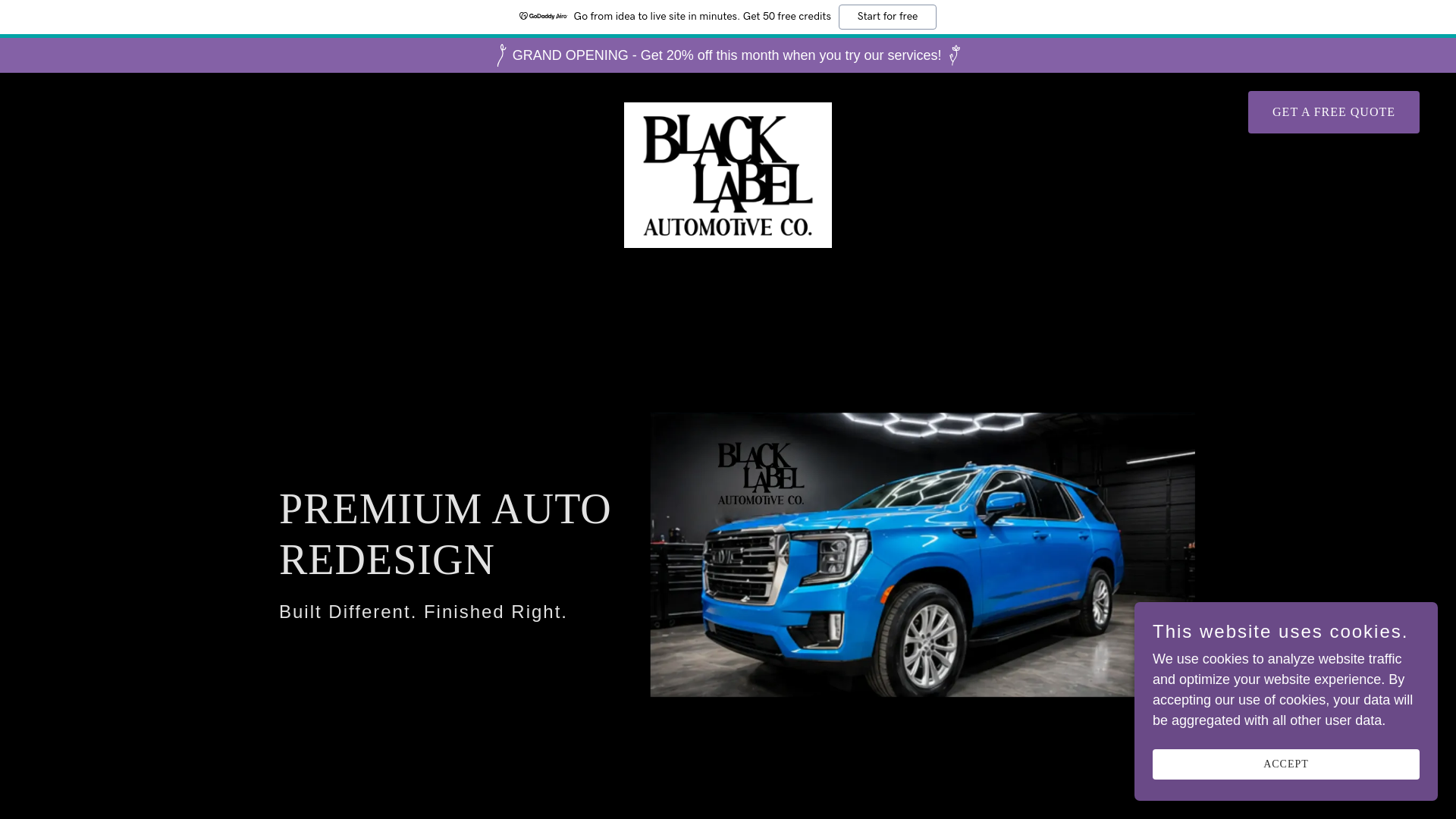Click the GoDaddy Airo logo
The image size is (1456, 819).
[x=543, y=16]
